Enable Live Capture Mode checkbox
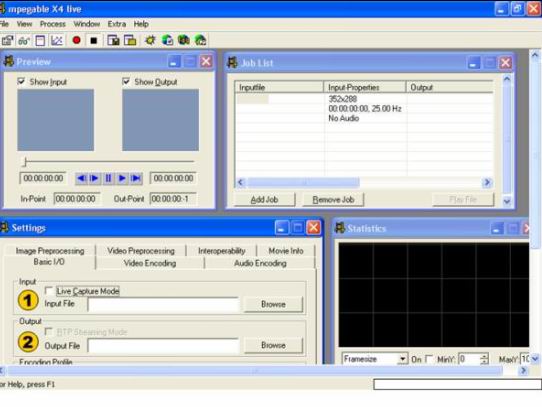The width and height of the screenshot is (542, 407). point(49,291)
